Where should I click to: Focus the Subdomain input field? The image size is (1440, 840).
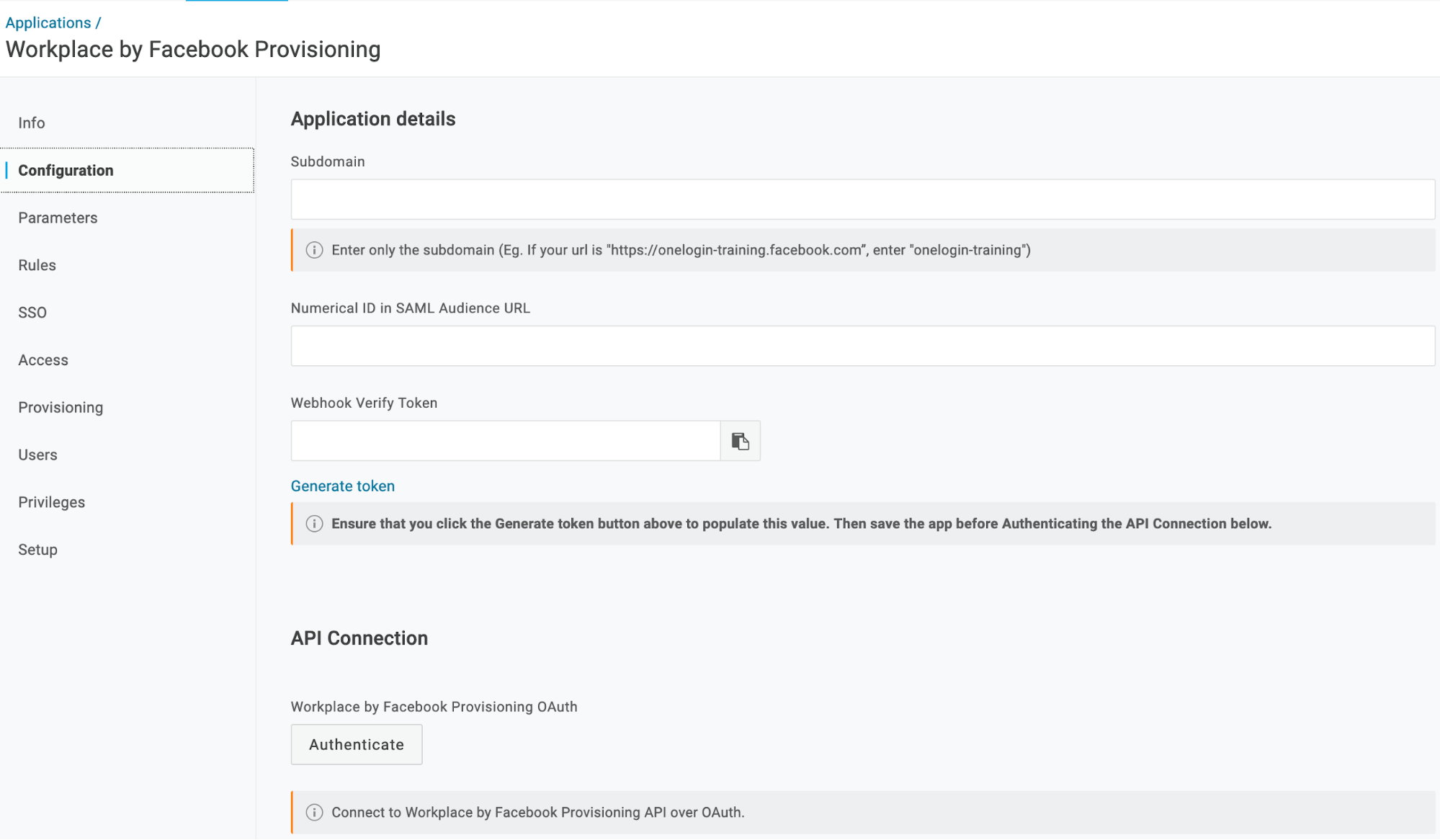[x=862, y=200]
